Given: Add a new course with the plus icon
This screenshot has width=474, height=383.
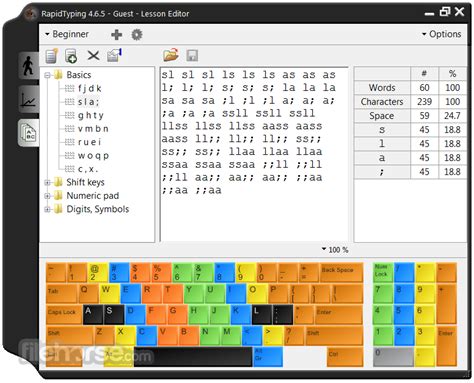Looking at the screenshot, I should (x=116, y=34).
